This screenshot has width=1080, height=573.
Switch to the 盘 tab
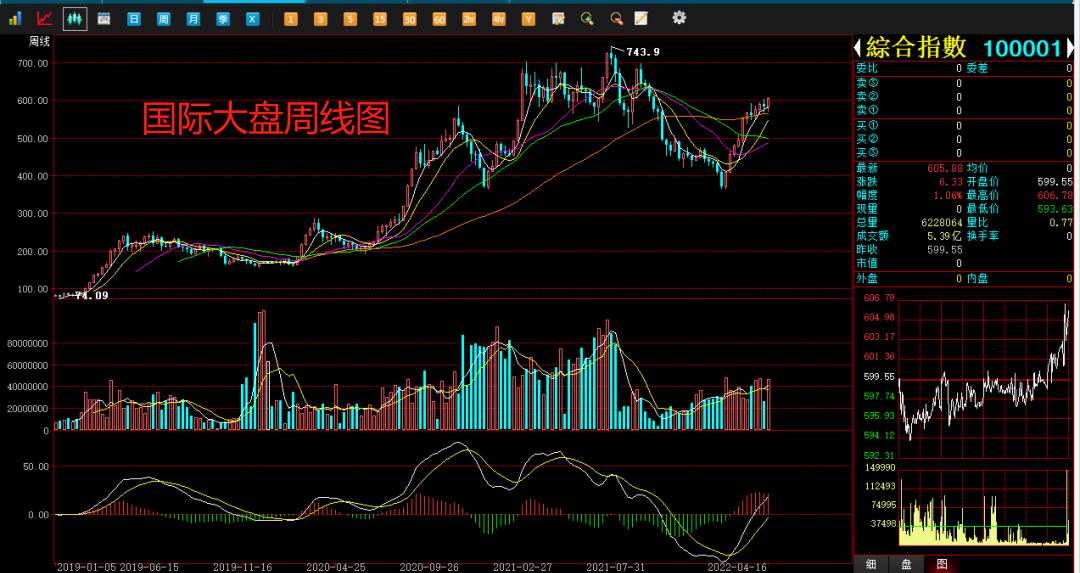906,565
